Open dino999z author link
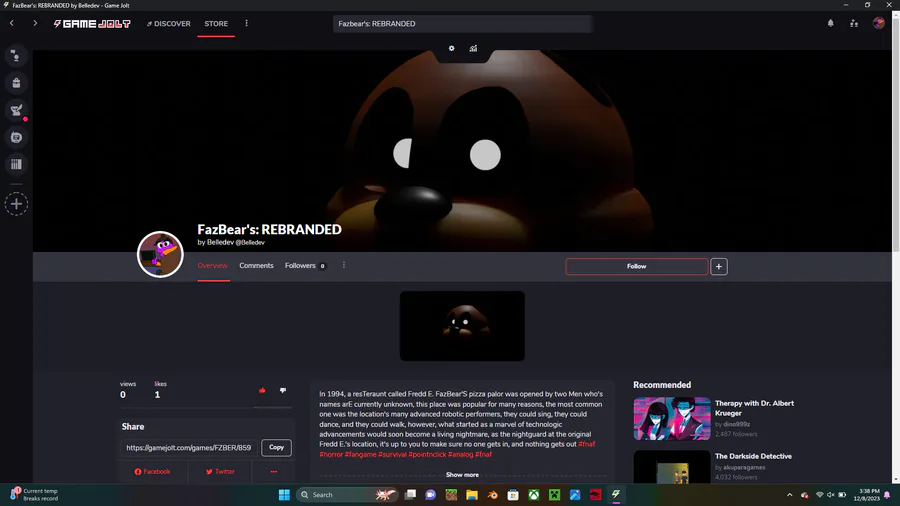Viewport: 900px width, 506px height. (736, 425)
